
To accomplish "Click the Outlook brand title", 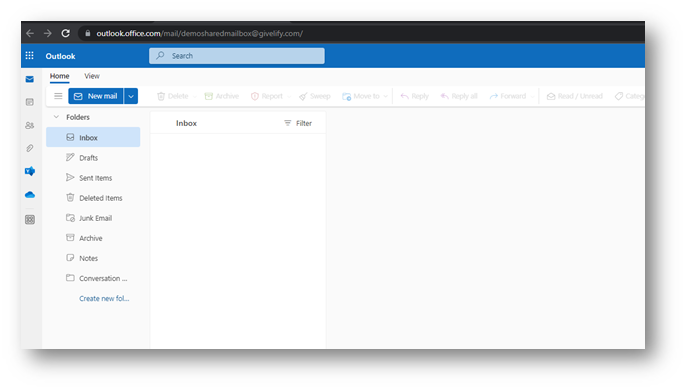I will (60, 56).
